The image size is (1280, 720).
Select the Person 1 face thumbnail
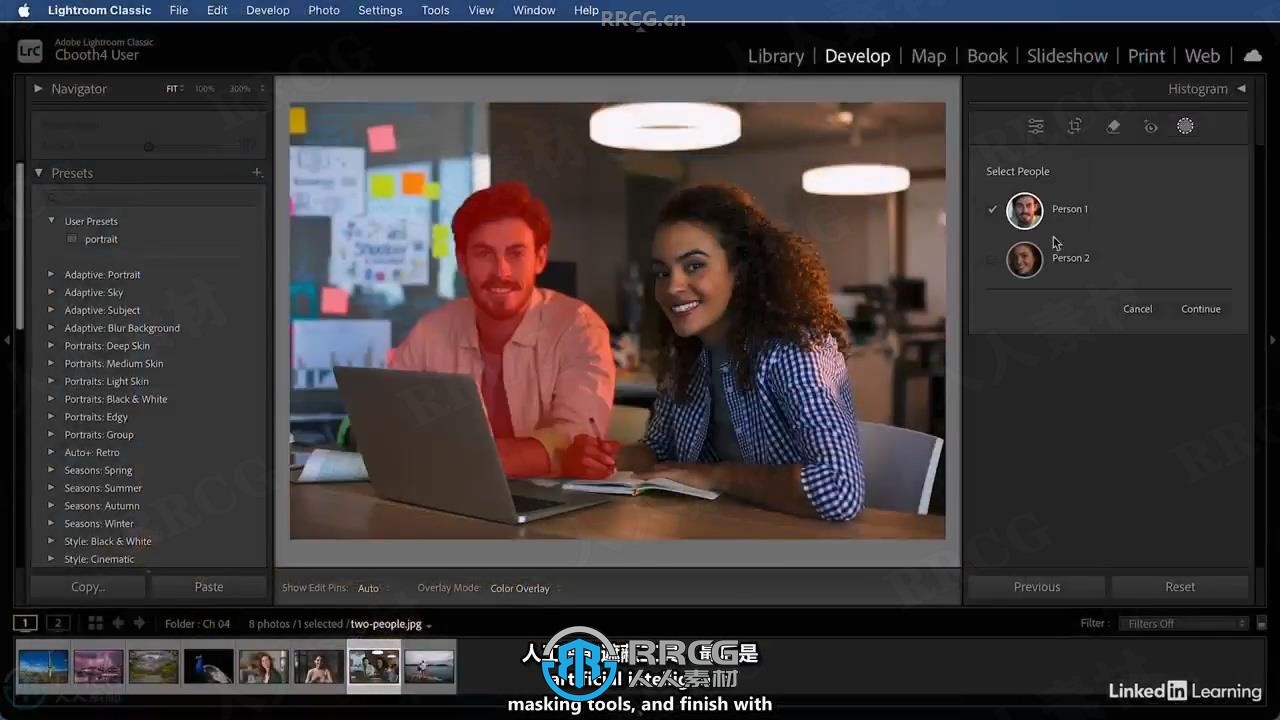coord(1024,210)
